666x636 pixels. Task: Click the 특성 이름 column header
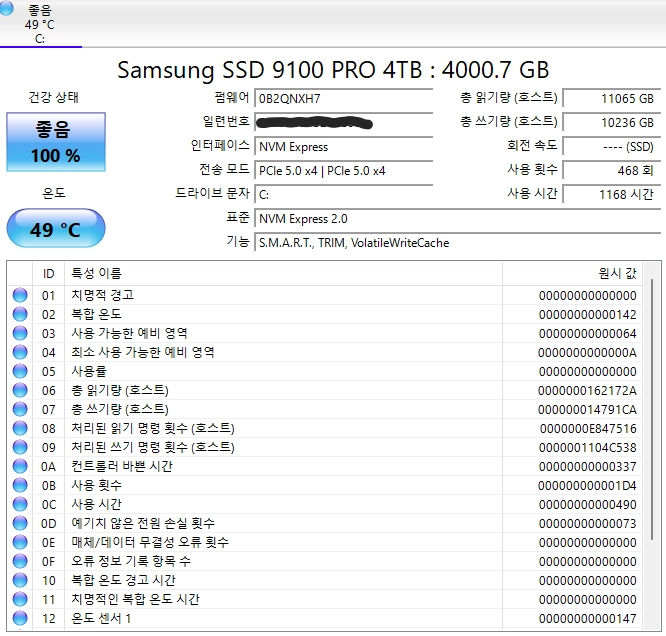283,274
